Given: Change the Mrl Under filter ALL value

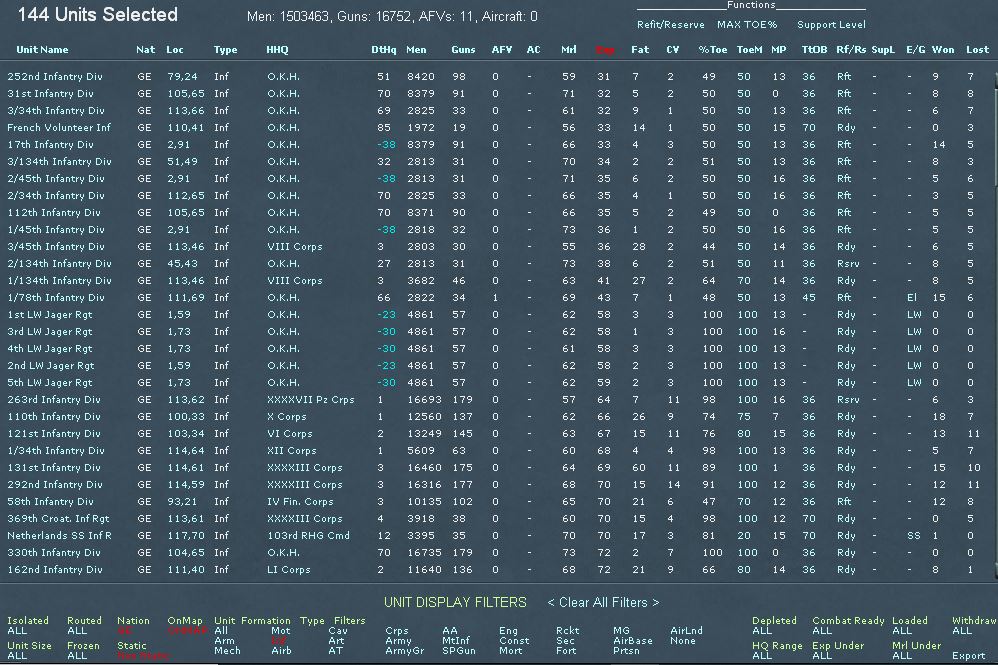Looking at the screenshot, I should pyautogui.click(x=902, y=655).
